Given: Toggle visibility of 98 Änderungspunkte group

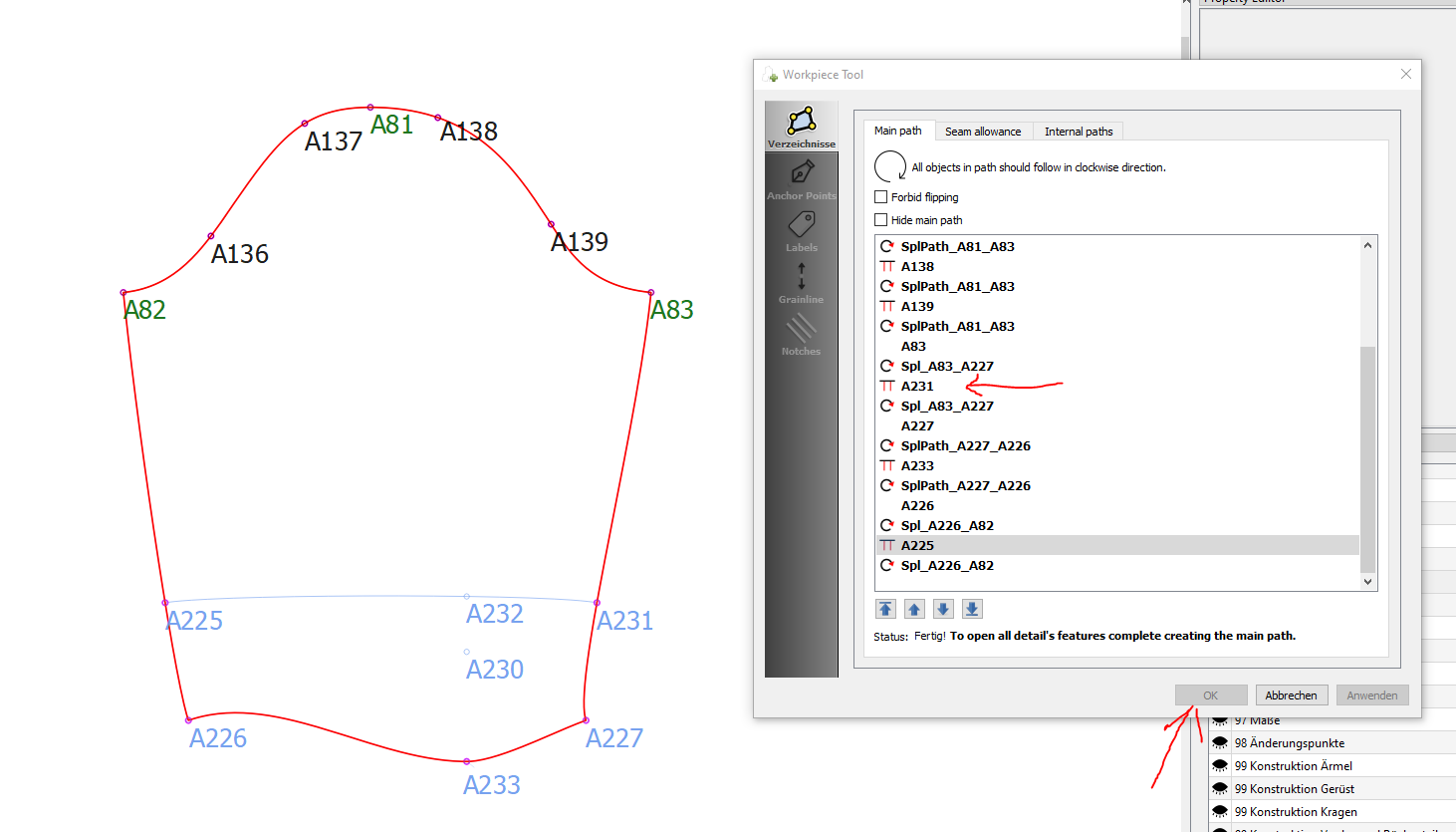Looking at the screenshot, I should point(1220,743).
